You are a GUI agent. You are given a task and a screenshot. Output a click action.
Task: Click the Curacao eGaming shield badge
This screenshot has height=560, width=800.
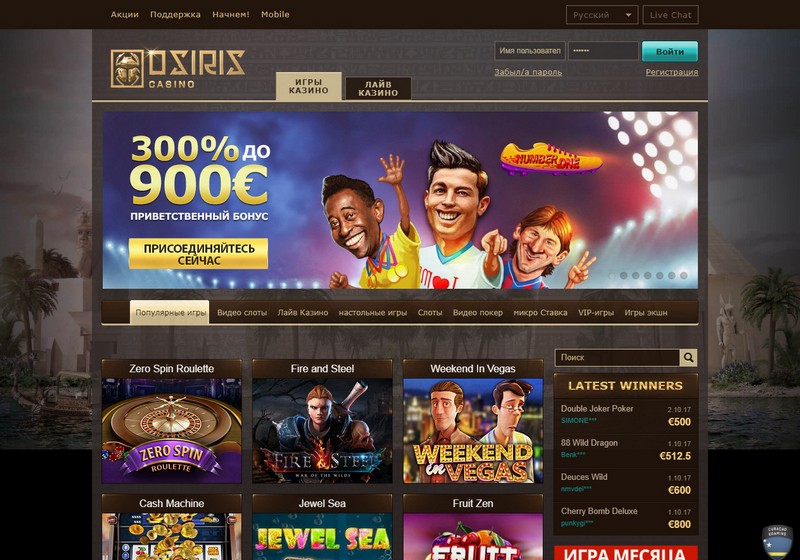click(777, 543)
